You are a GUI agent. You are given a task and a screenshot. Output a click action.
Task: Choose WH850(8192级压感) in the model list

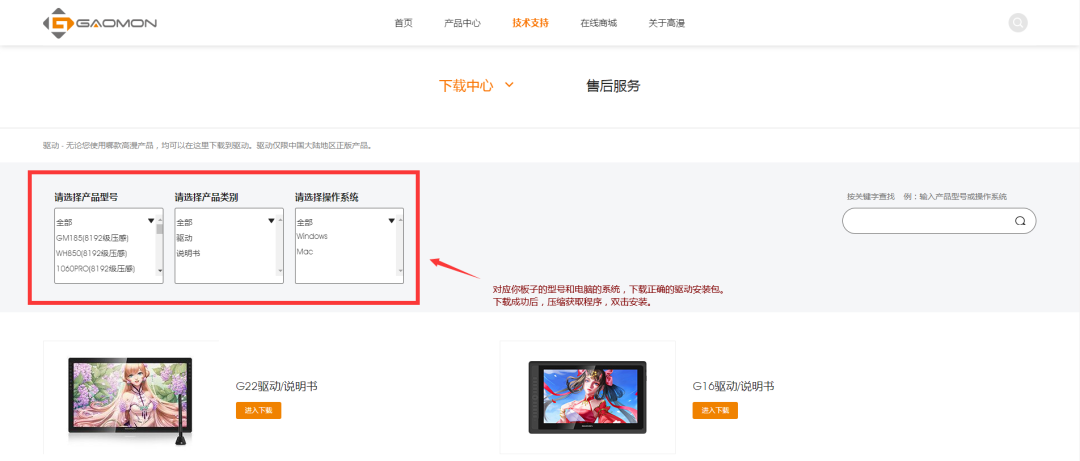coord(92,254)
